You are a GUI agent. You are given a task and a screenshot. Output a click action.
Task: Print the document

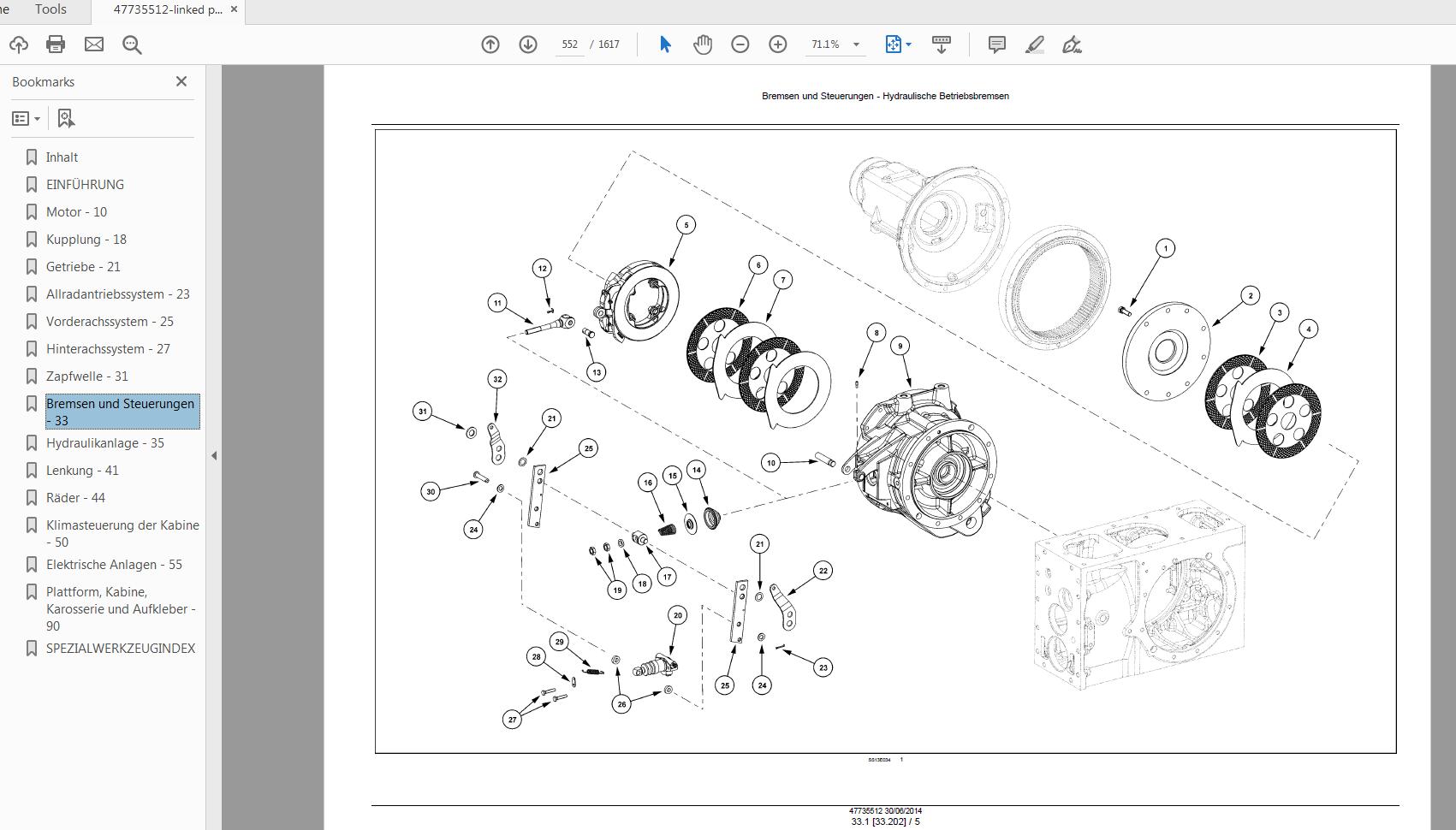coord(56,44)
